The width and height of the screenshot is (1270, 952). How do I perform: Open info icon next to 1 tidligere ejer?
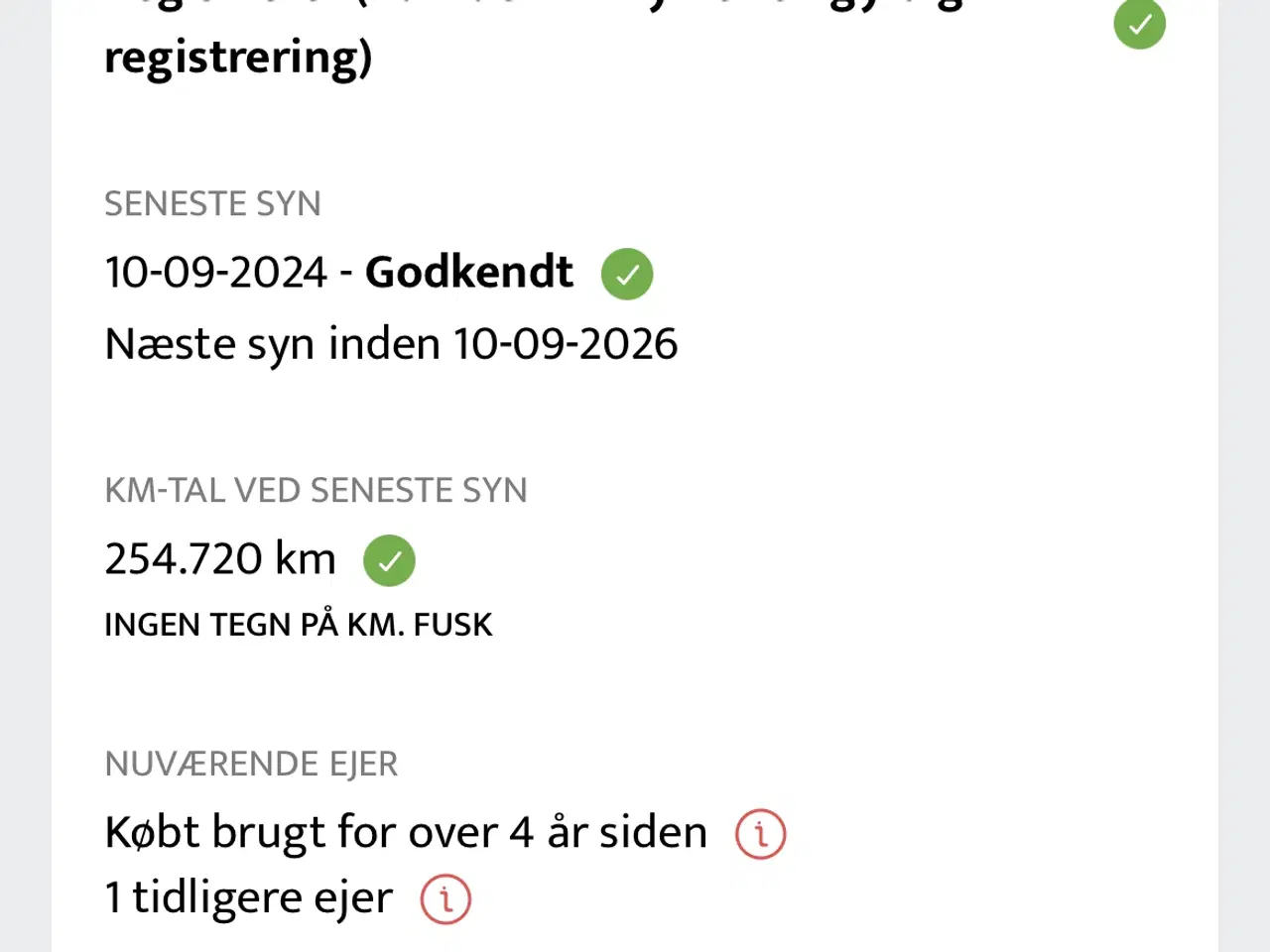tap(445, 899)
